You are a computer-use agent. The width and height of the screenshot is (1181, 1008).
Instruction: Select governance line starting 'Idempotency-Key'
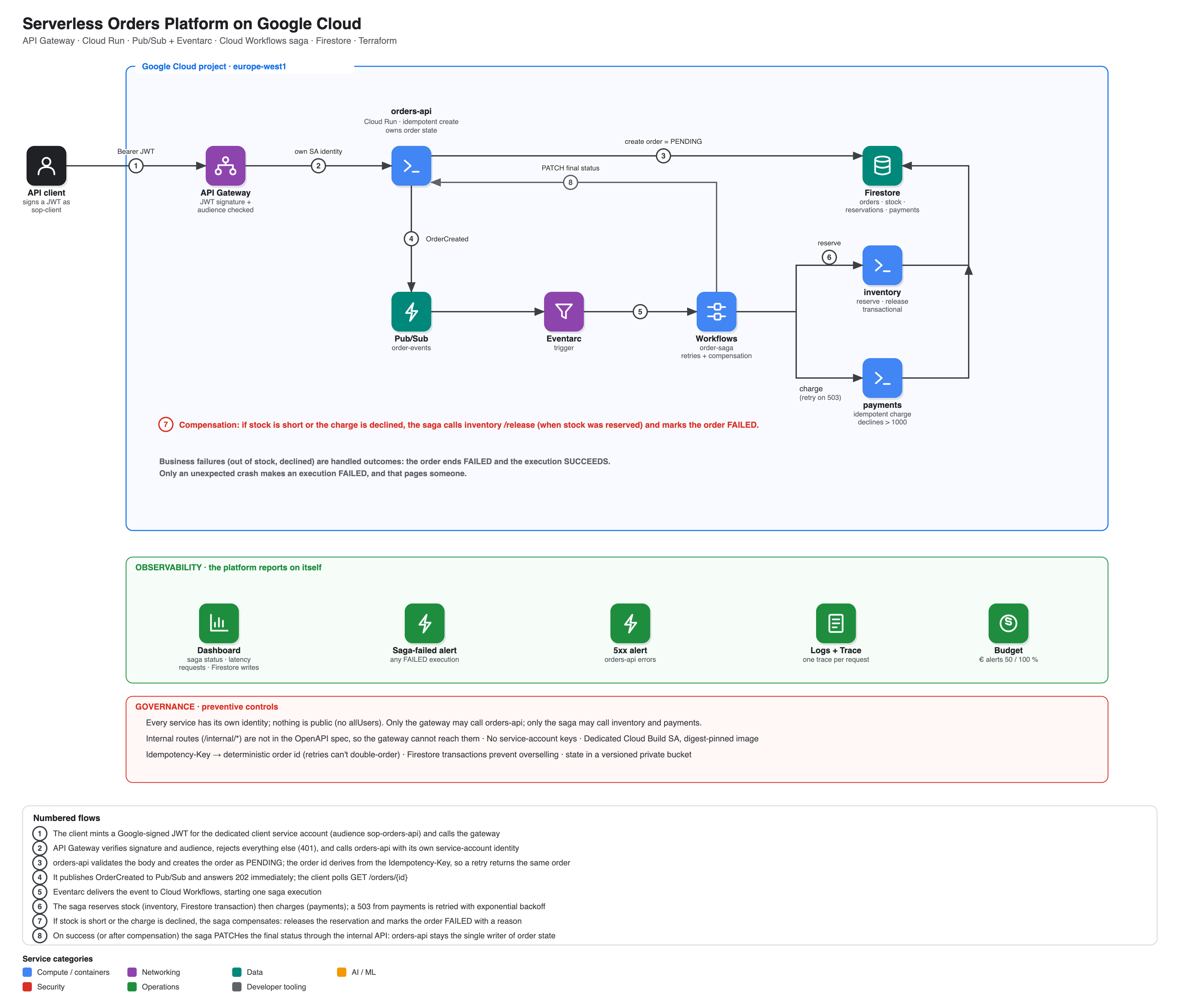pyautogui.click(x=418, y=754)
